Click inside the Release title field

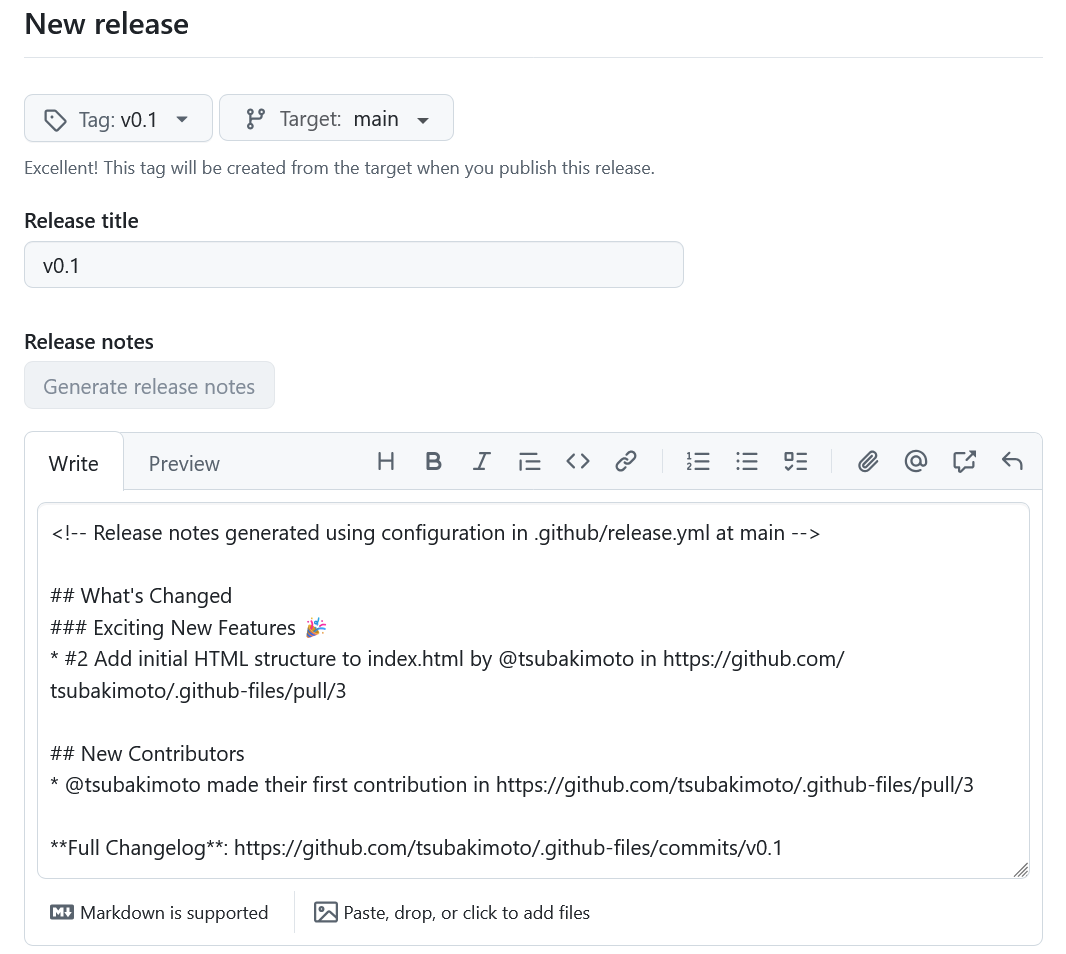point(354,265)
